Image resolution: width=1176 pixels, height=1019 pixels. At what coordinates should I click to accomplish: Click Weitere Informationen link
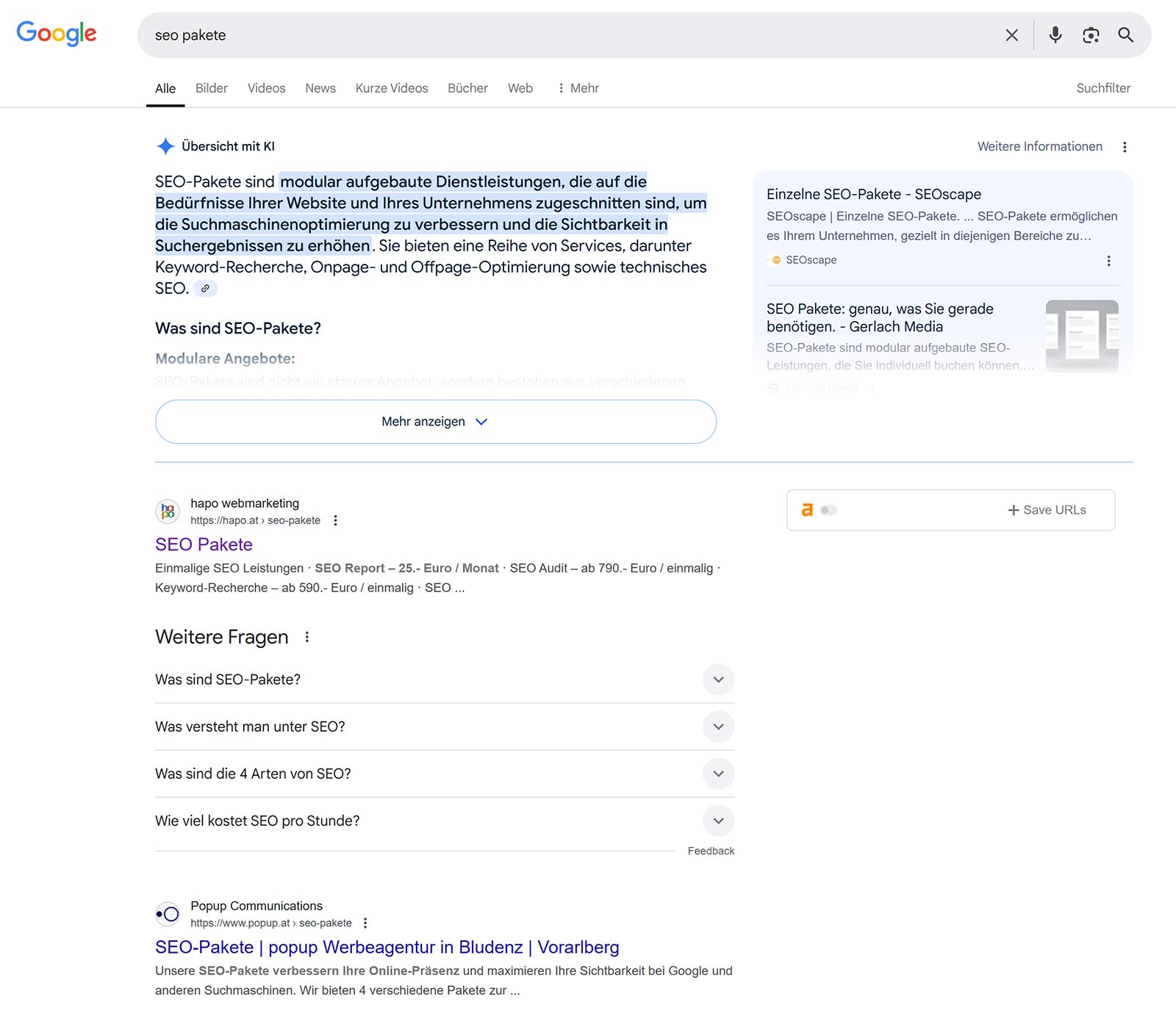(x=1040, y=146)
